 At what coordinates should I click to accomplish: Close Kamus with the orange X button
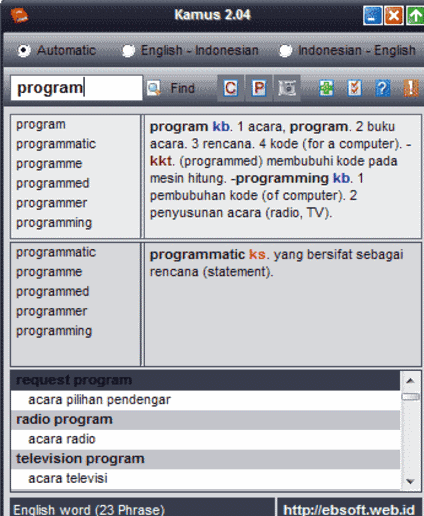pyautogui.click(x=394, y=15)
